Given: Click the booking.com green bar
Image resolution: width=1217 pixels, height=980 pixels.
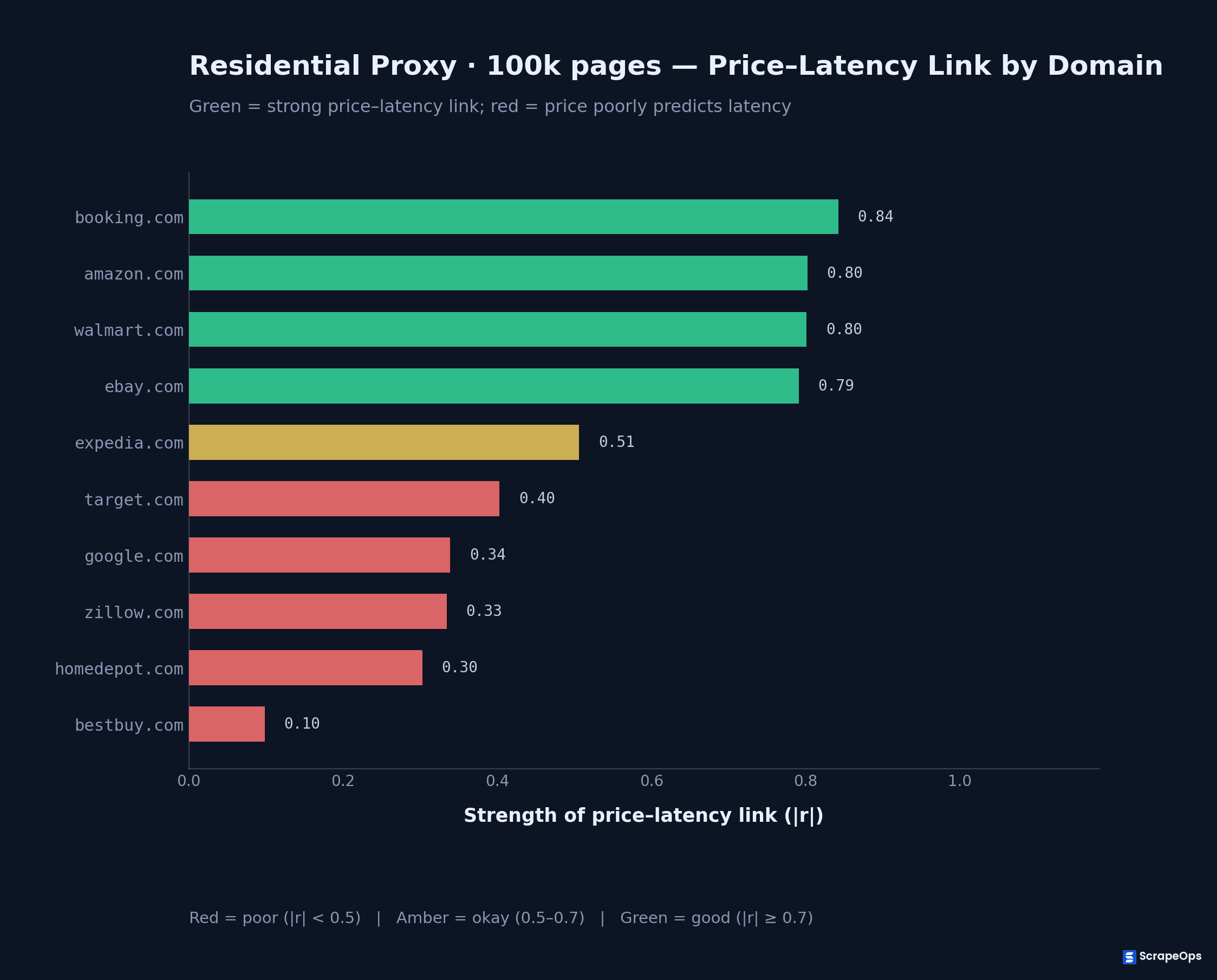Looking at the screenshot, I should (x=513, y=217).
